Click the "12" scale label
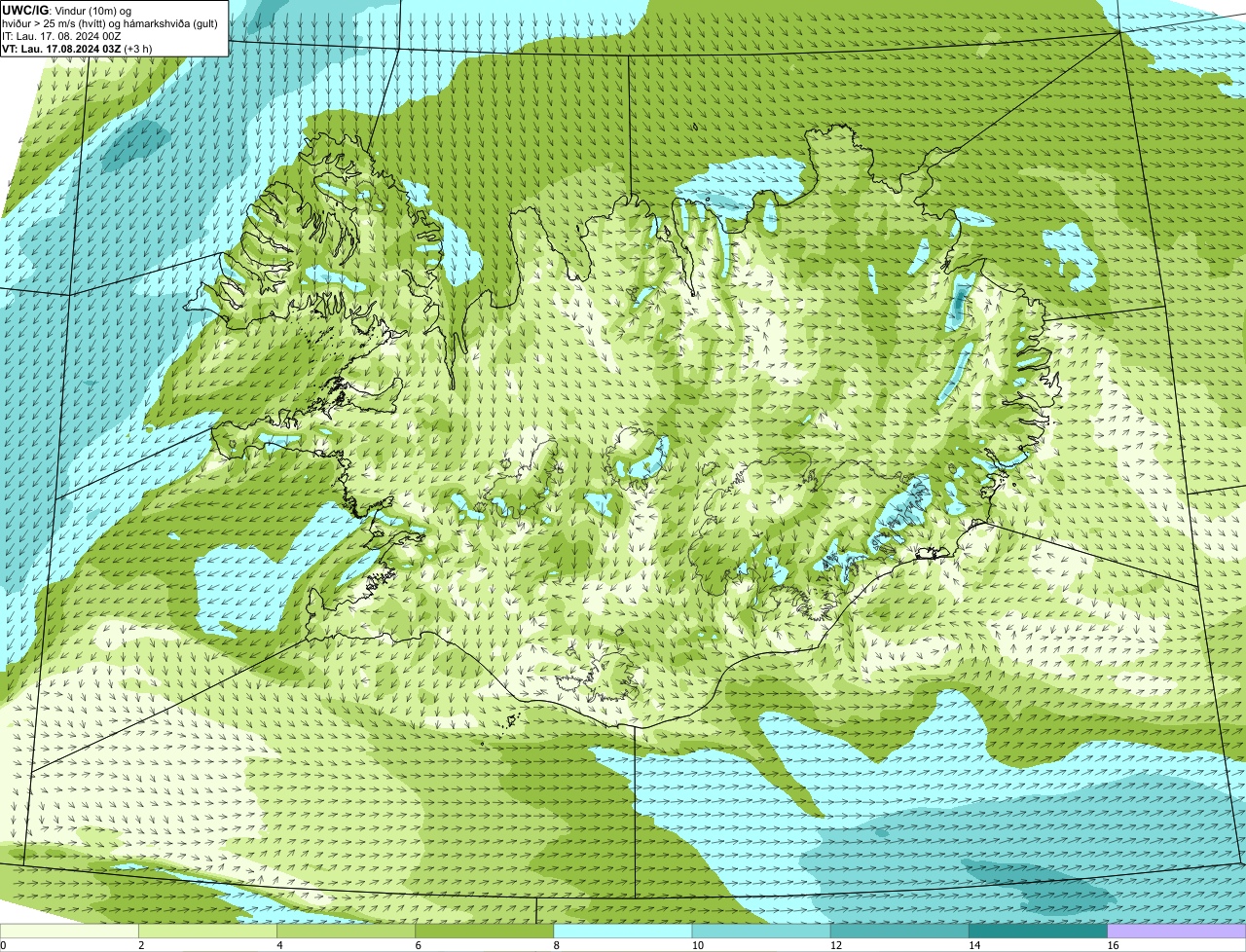This screenshot has height=952, width=1246. (x=835, y=945)
